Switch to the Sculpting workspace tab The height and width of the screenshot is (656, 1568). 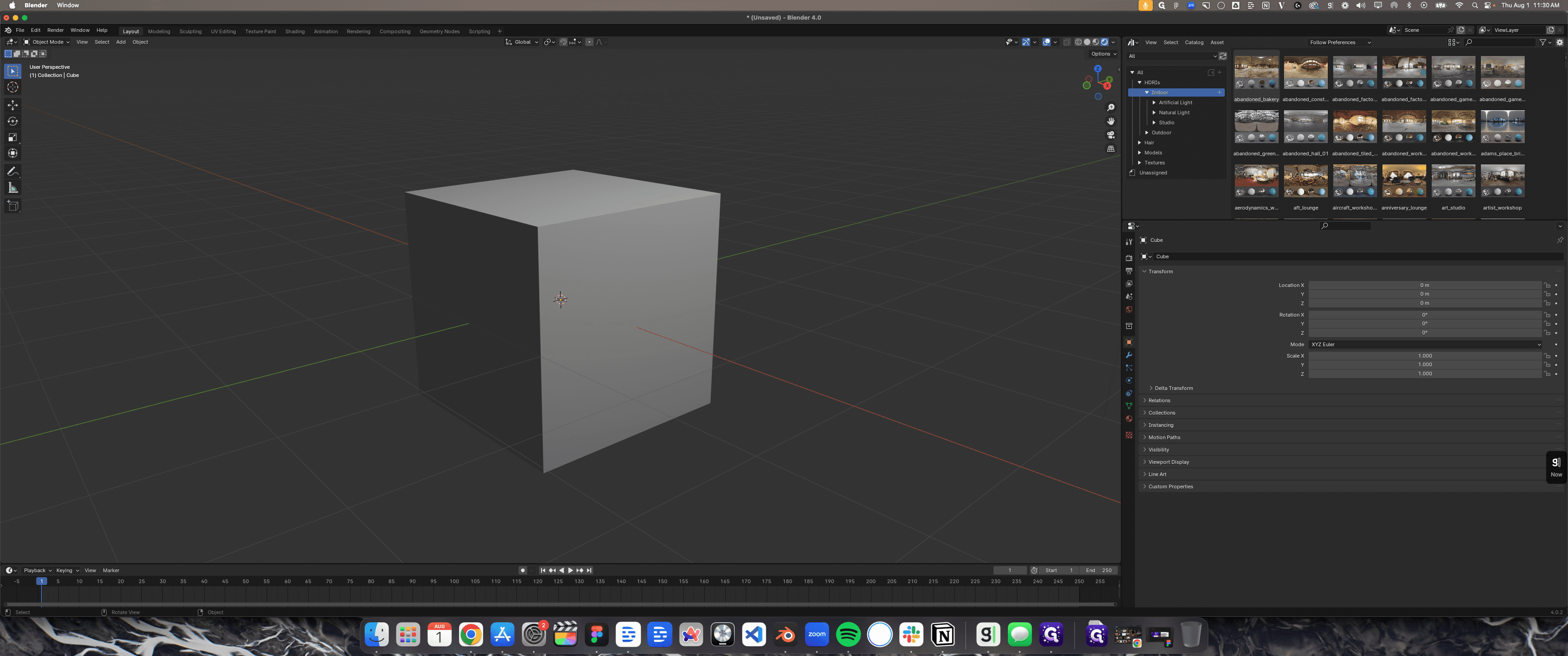pyautogui.click(x=190, y=31)
